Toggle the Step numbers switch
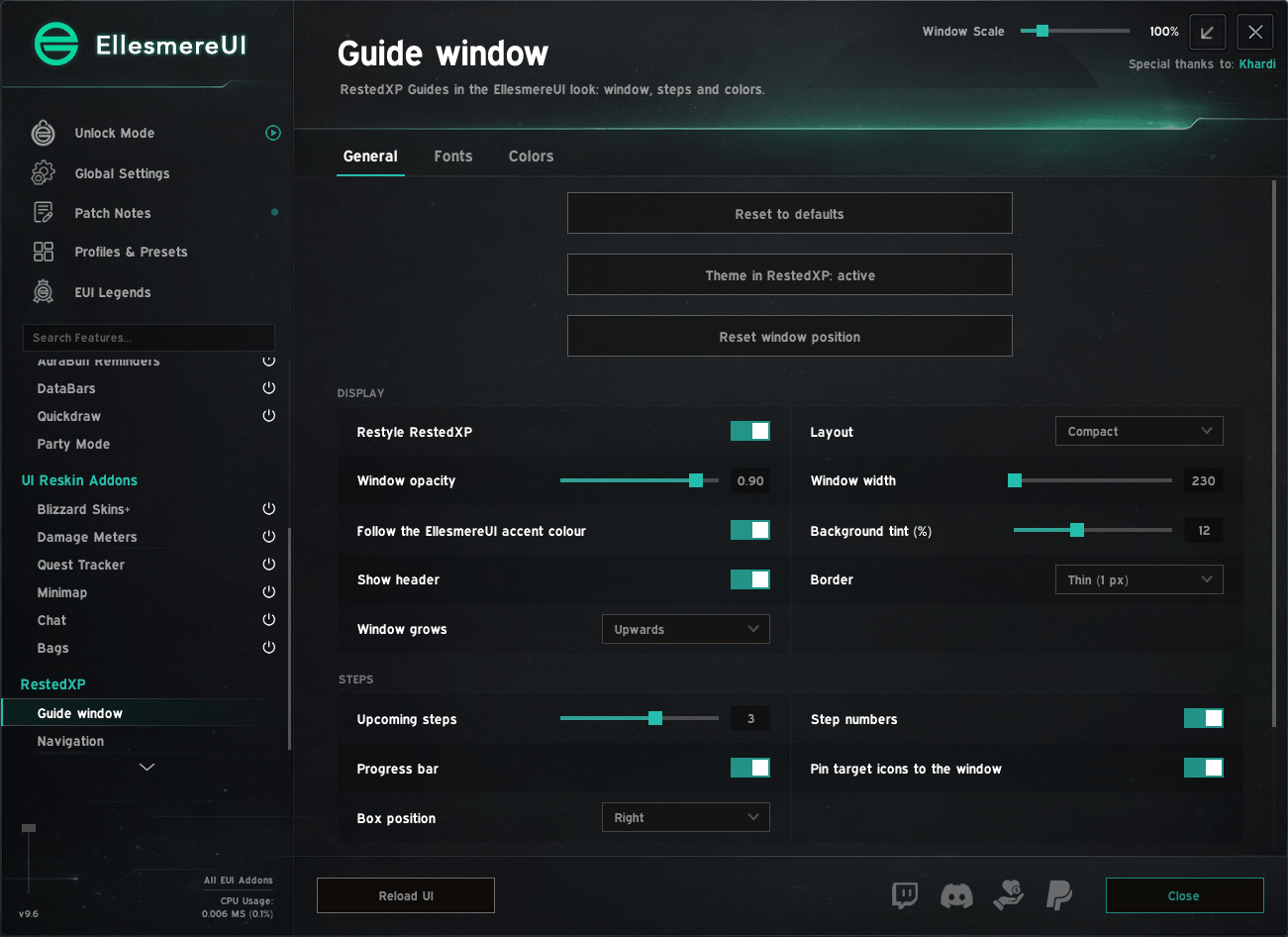 pyautogui.click(x=1204, y=718)
